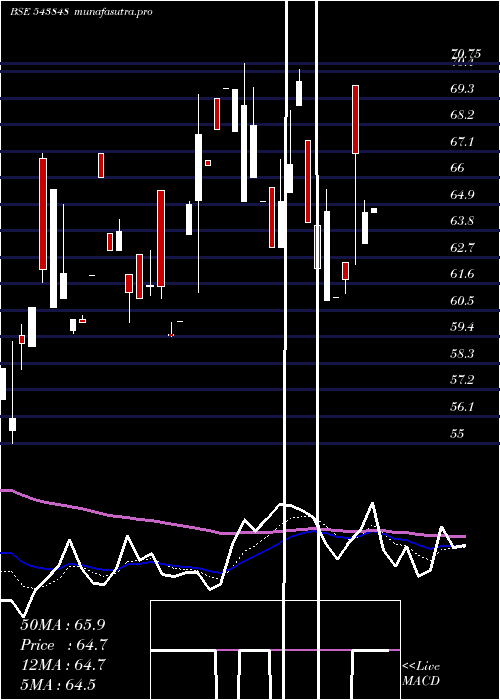Screen dimensions: 500x700
Task: Click the BSE stock code header
Action: 39,12
